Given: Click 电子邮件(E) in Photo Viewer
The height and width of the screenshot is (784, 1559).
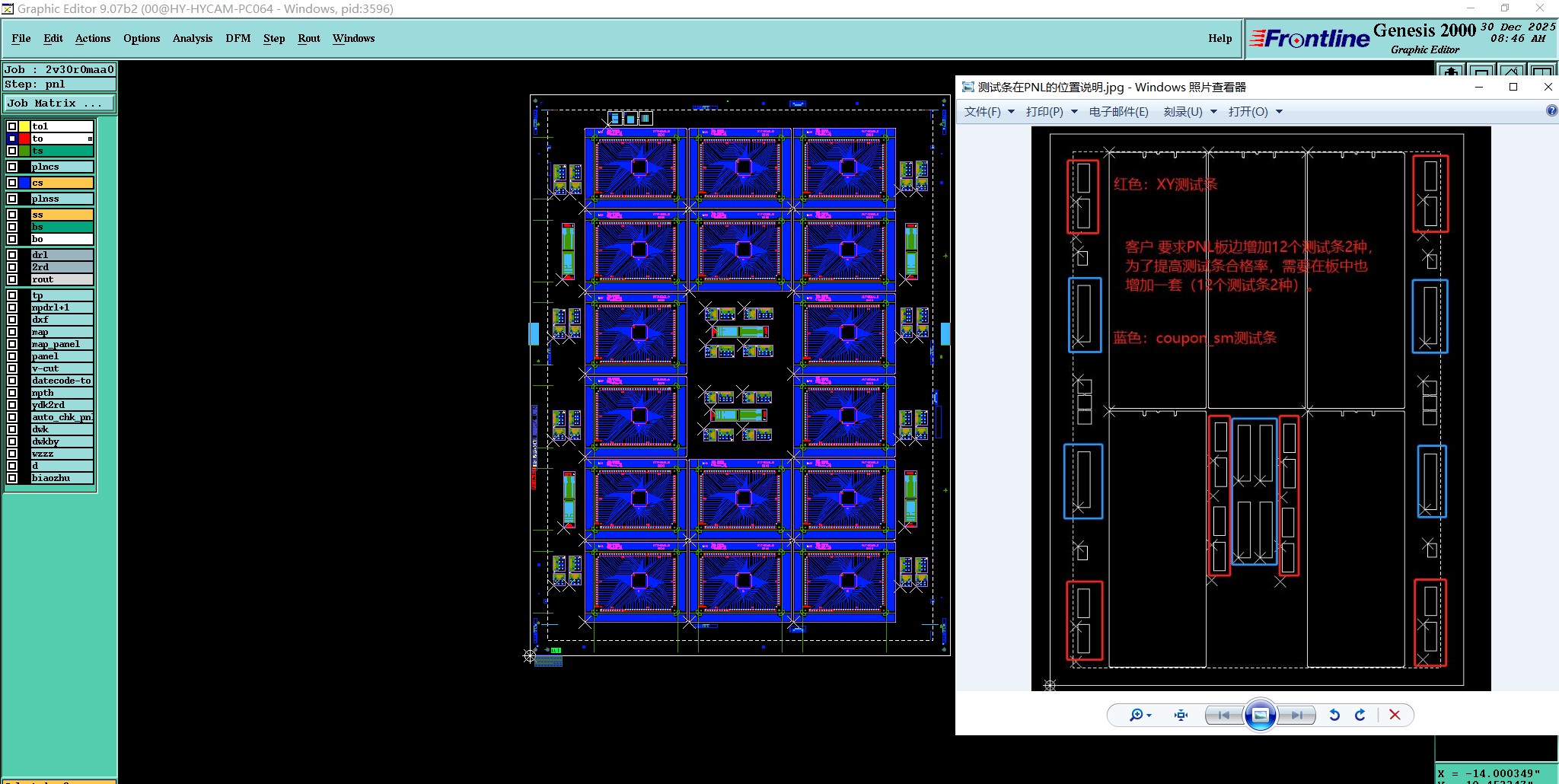Looking at the screenshot, I should (x=1118, y=112).
